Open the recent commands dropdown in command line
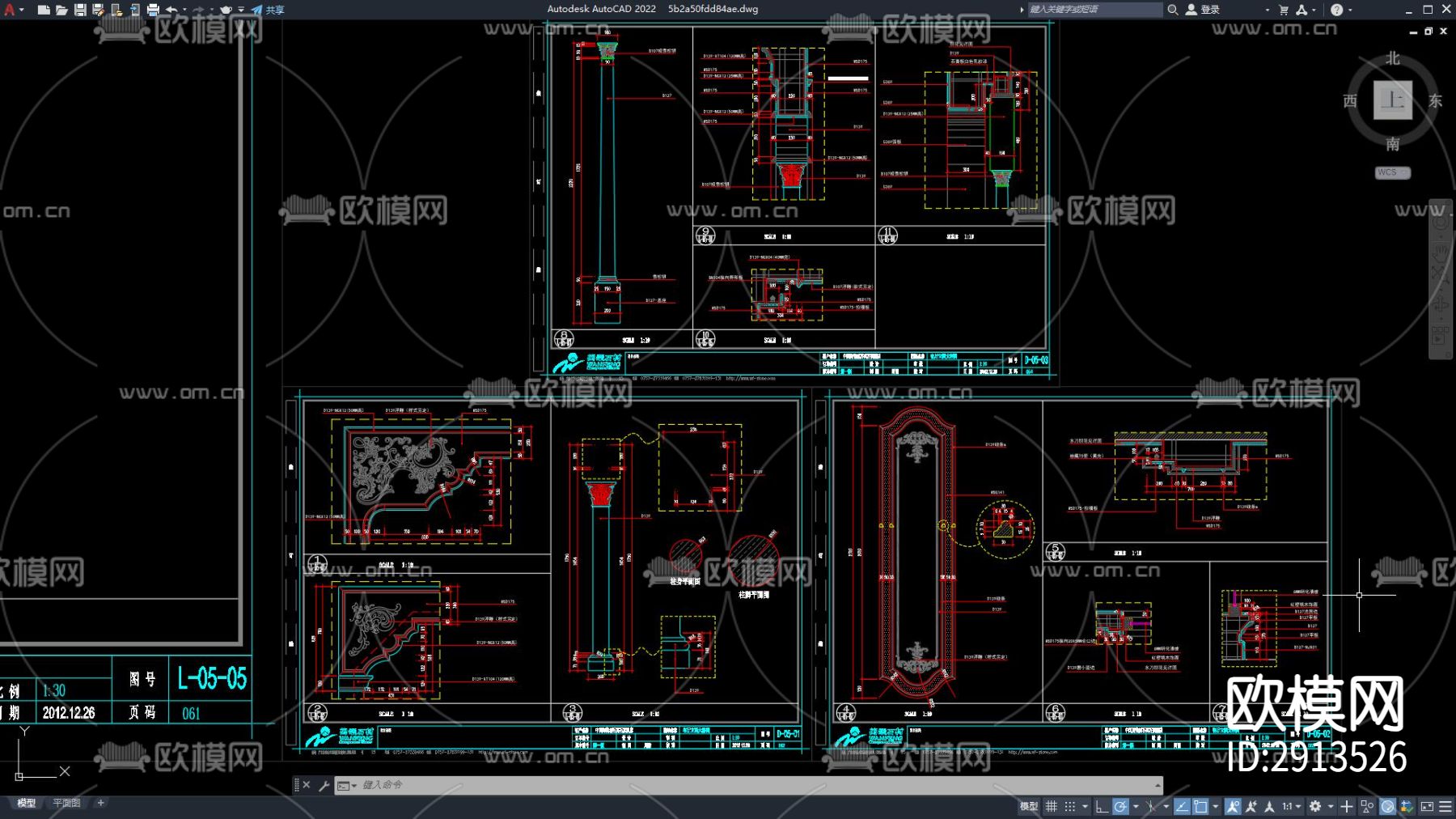Viewport: 1456px width, 819px height. (x=347, y=785)
